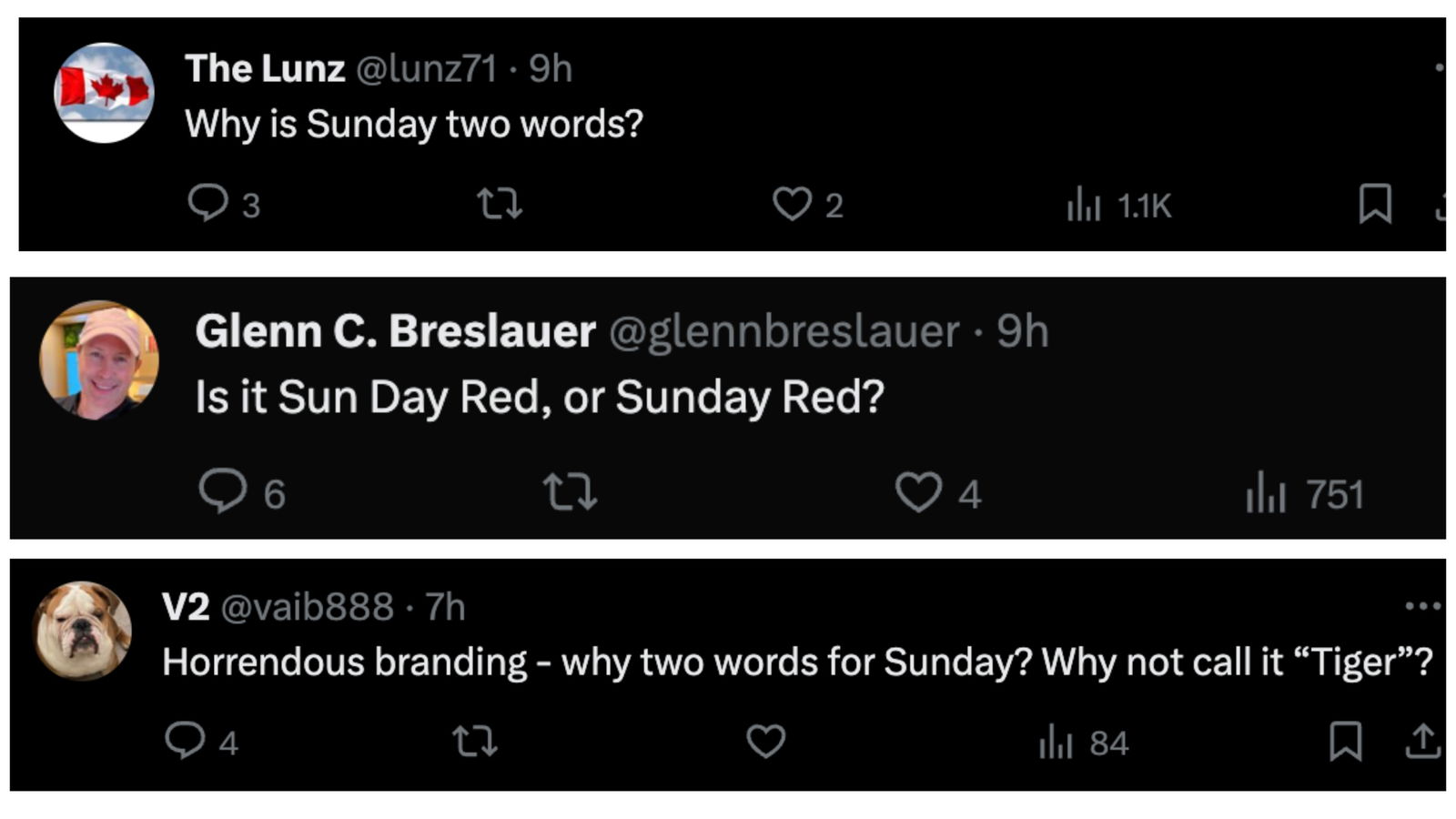View the 751 views on Glenn's tweet
The width and height of the screenshot is (1456, 819).
1266,493
